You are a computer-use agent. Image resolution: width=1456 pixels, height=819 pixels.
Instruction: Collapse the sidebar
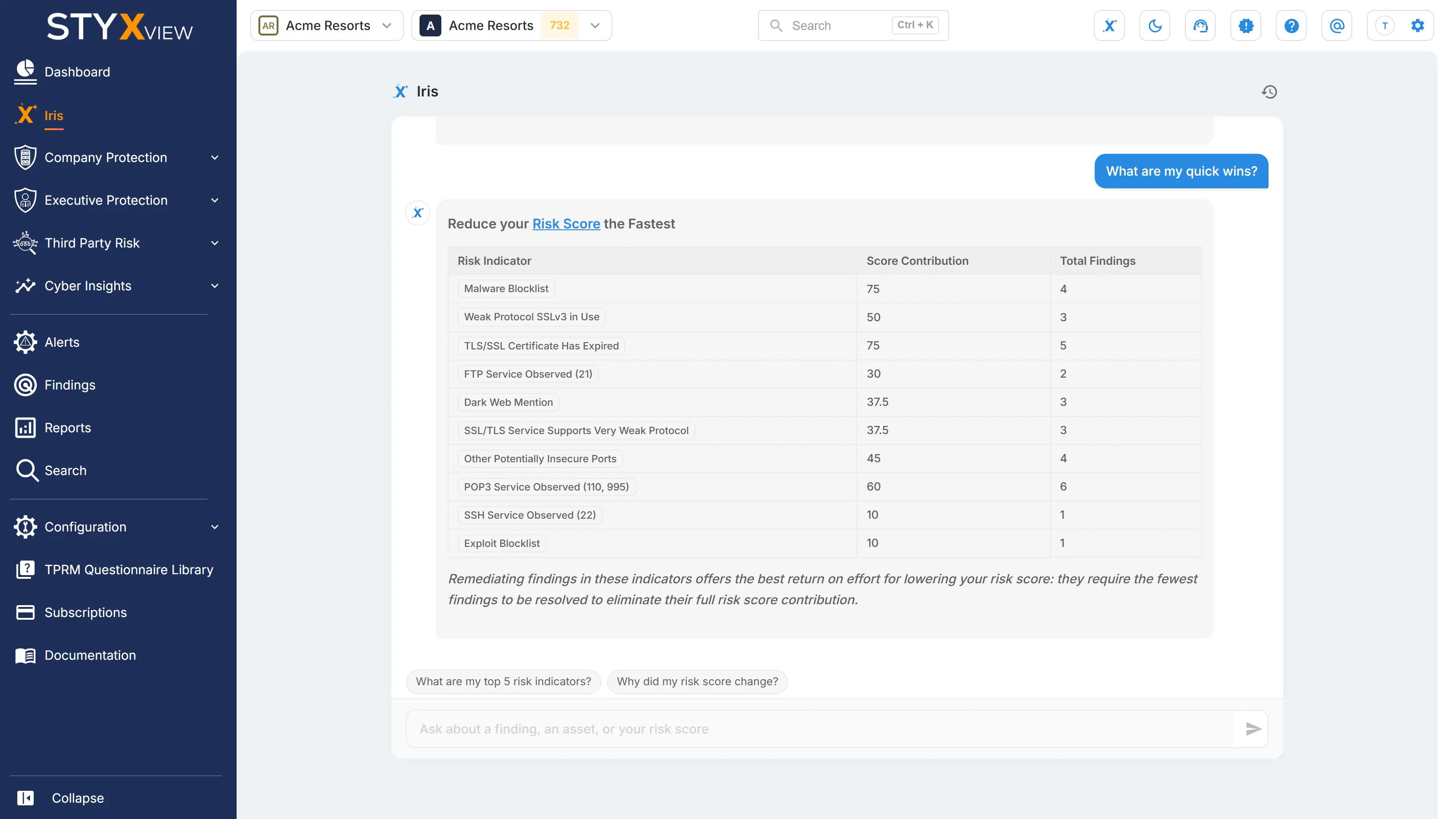[x=61, y=798]
